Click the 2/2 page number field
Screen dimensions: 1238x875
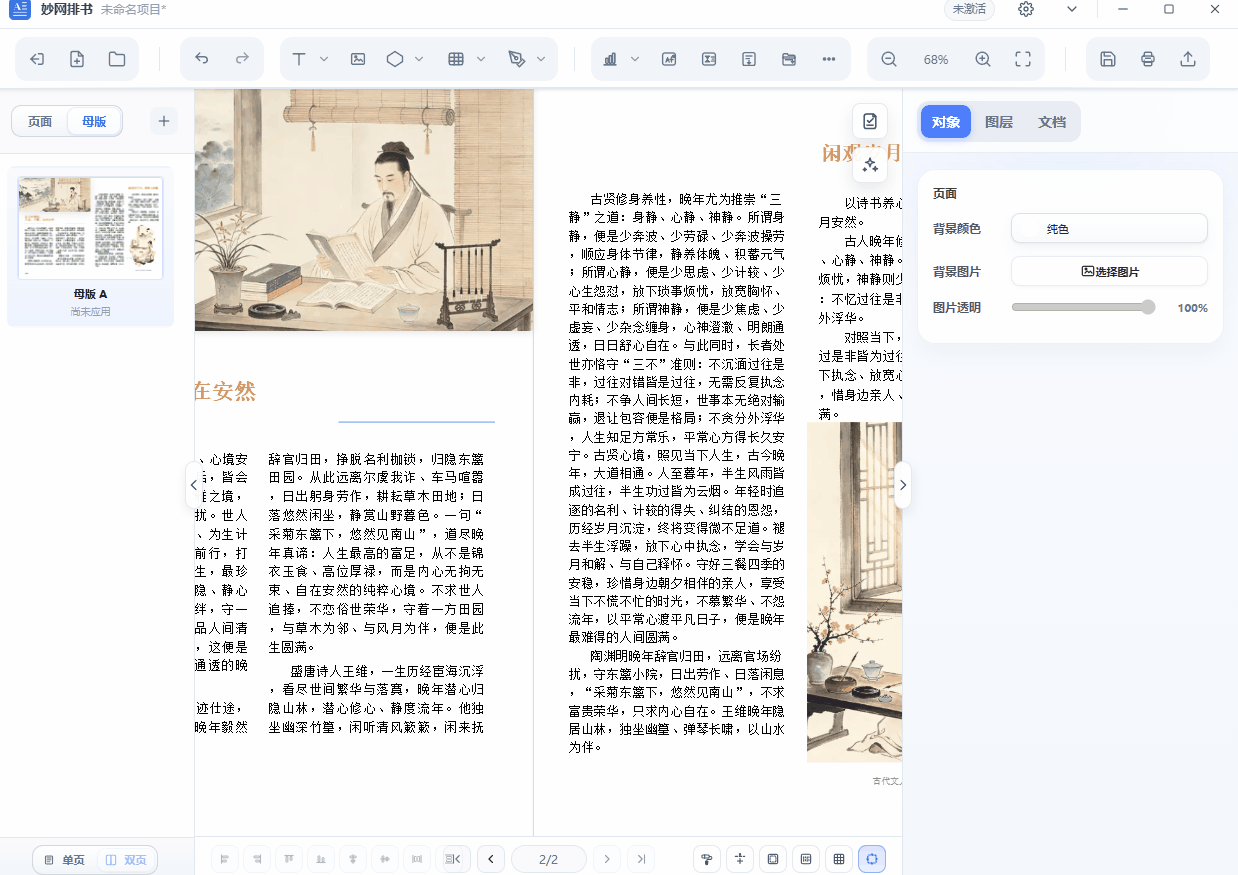548,859
